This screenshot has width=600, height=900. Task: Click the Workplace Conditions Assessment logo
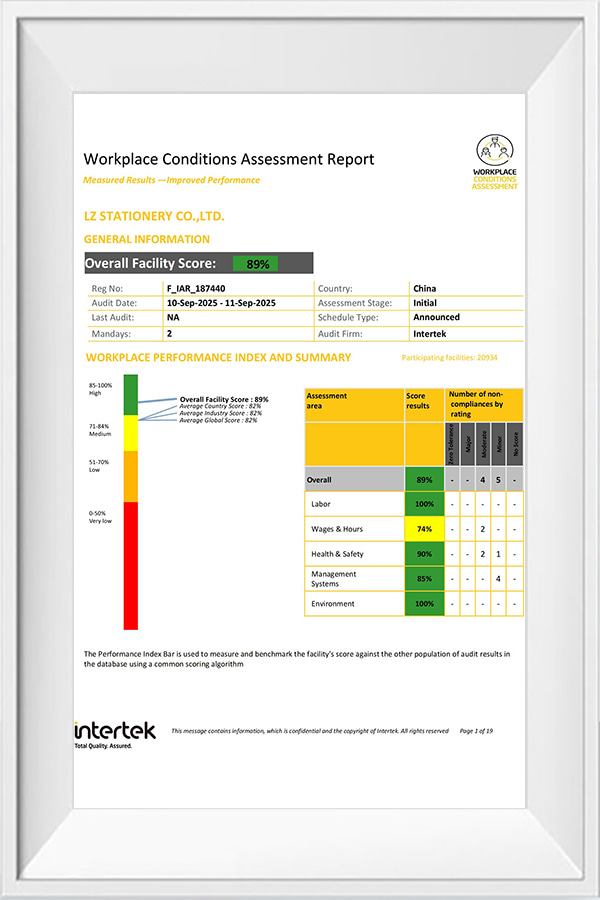(x=495, y=162)
